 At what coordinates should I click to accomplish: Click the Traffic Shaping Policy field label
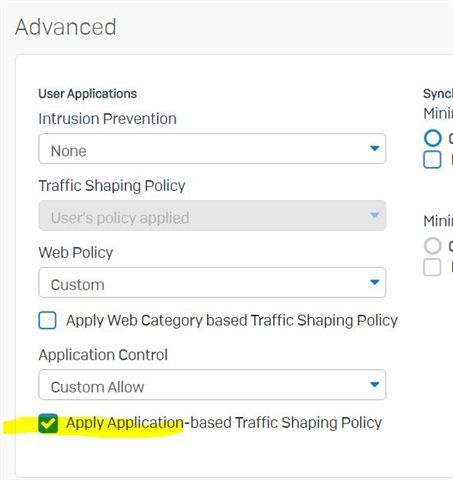pos(112,186)
